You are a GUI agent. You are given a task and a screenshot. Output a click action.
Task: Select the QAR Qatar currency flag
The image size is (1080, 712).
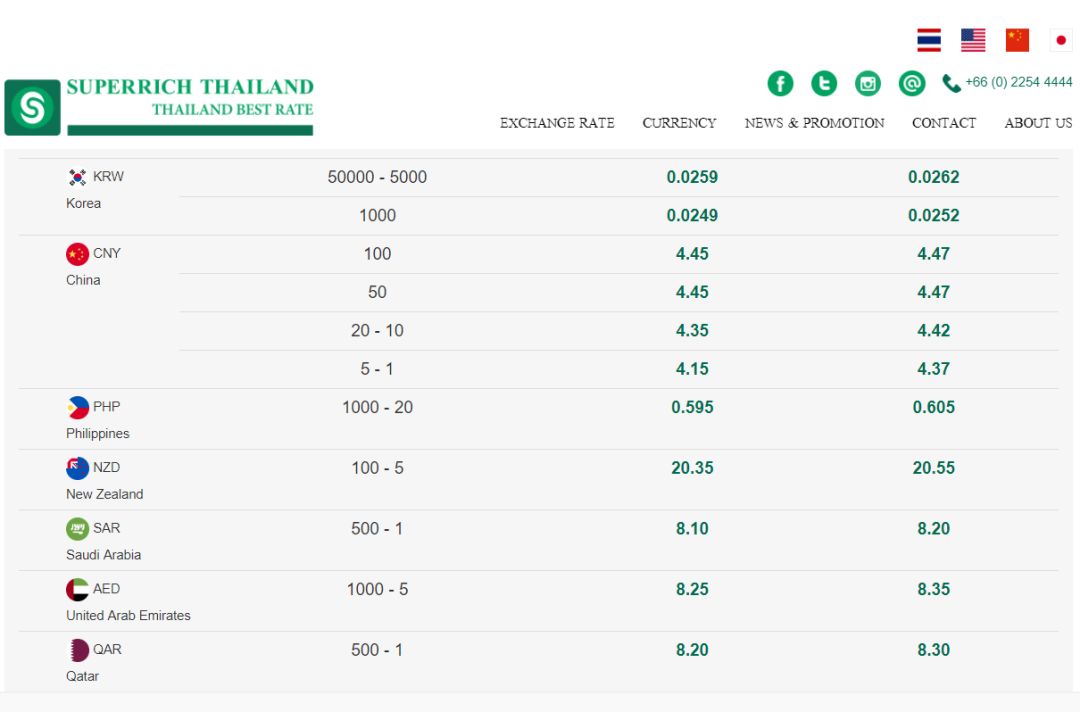click(x=78, y=650)
